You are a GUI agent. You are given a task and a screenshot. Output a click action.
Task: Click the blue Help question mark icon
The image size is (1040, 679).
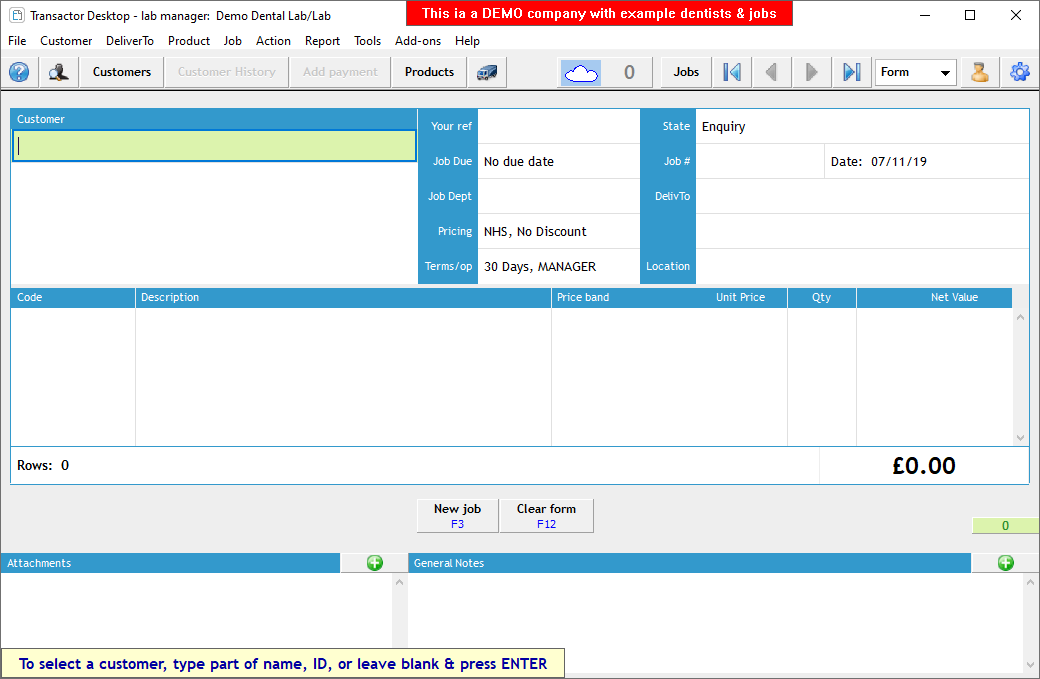click(x=19, y=72)
